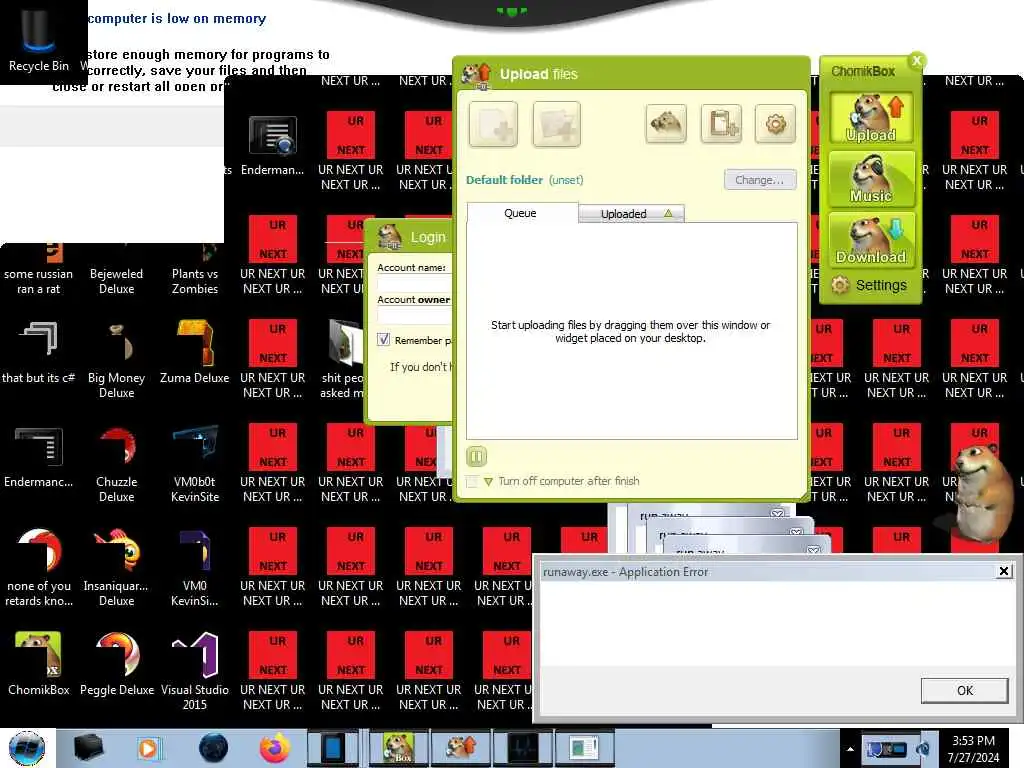
Task: Click the Upload button in ChomikBox widget
Action: [x=871, y=118]
